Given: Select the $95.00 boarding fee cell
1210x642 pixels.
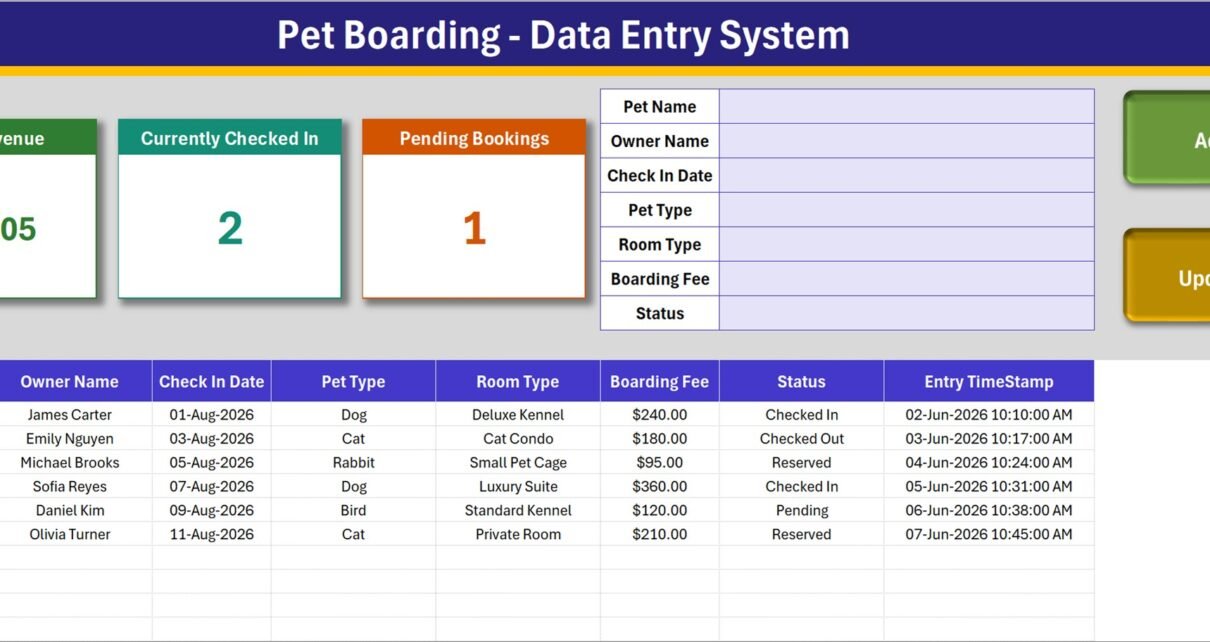Looking at the screenshot, I should 660,462.
